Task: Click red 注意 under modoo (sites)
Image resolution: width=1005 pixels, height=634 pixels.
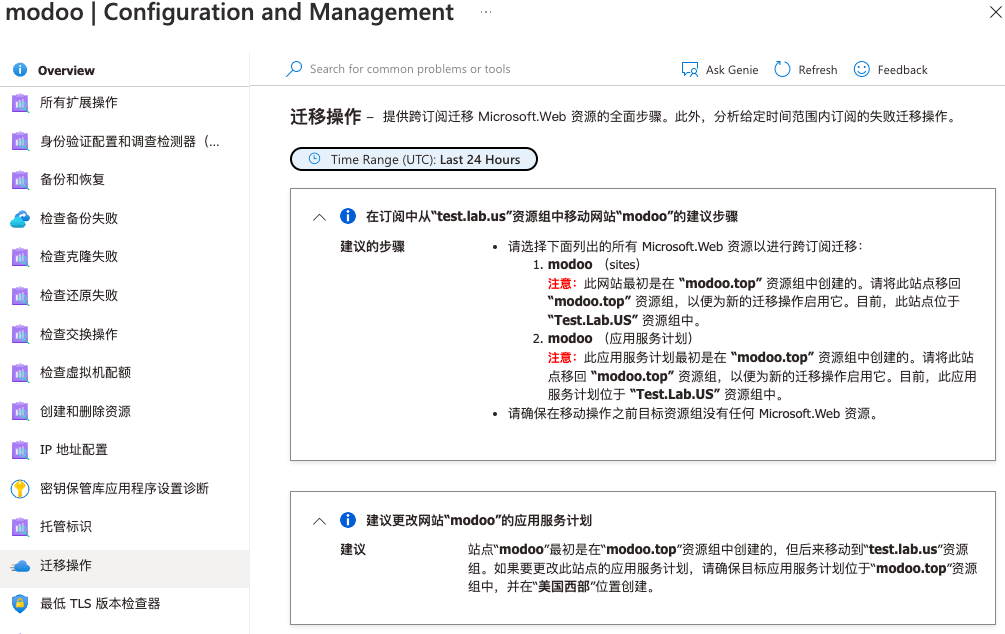Action: (562, 283)
